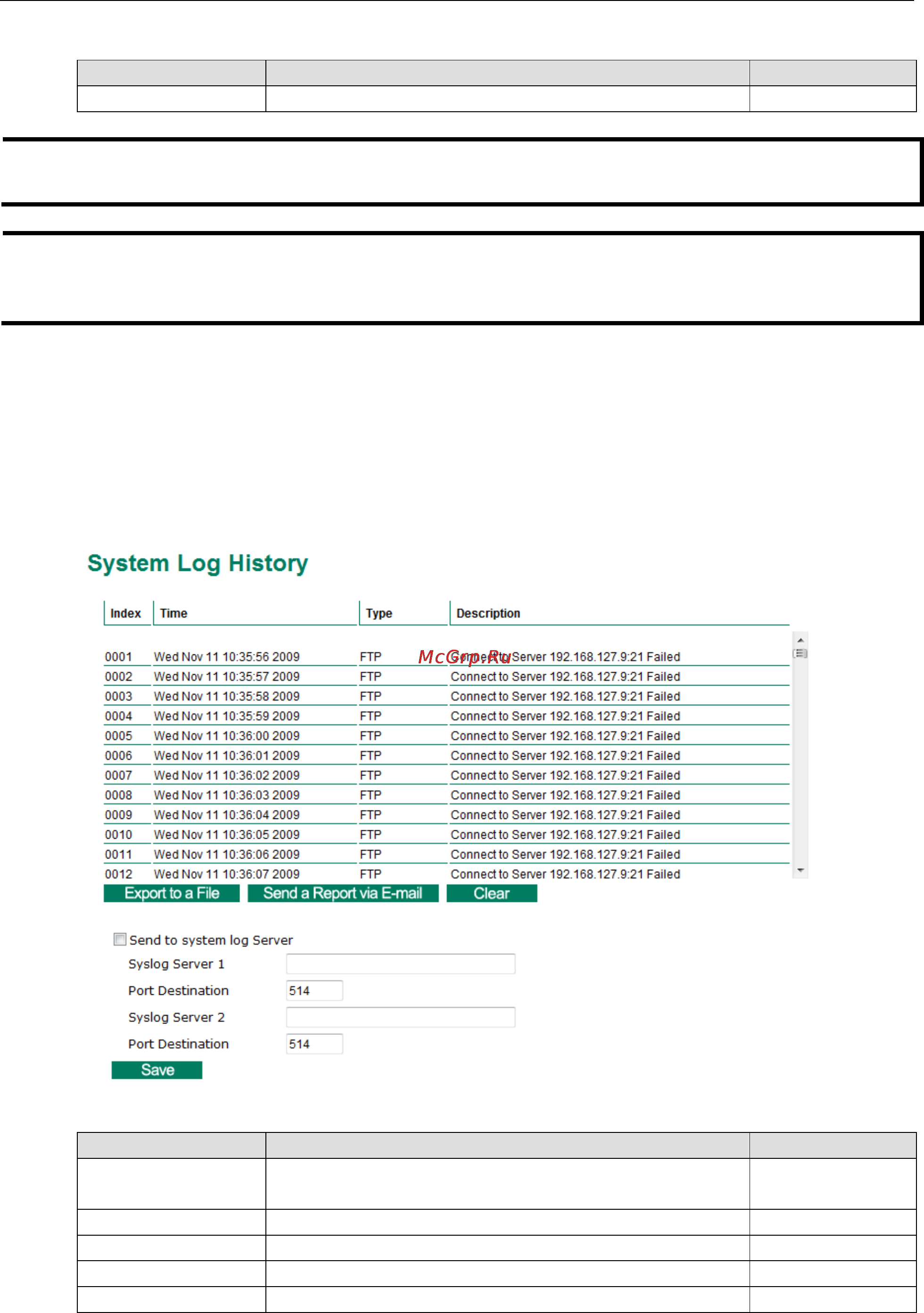Select log entry index 0003
Screen dimensions: 924x1313
(118, 696)
